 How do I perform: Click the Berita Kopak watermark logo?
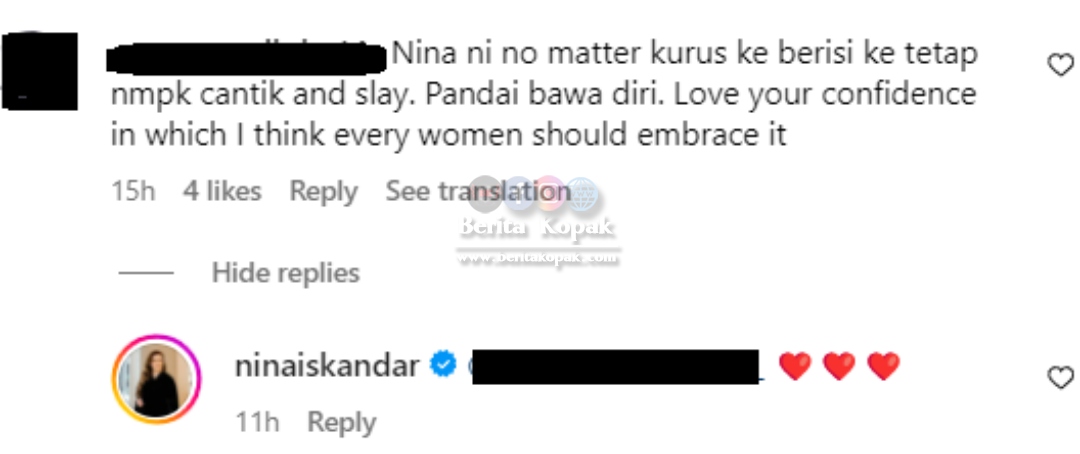click(x=539, y=209)
